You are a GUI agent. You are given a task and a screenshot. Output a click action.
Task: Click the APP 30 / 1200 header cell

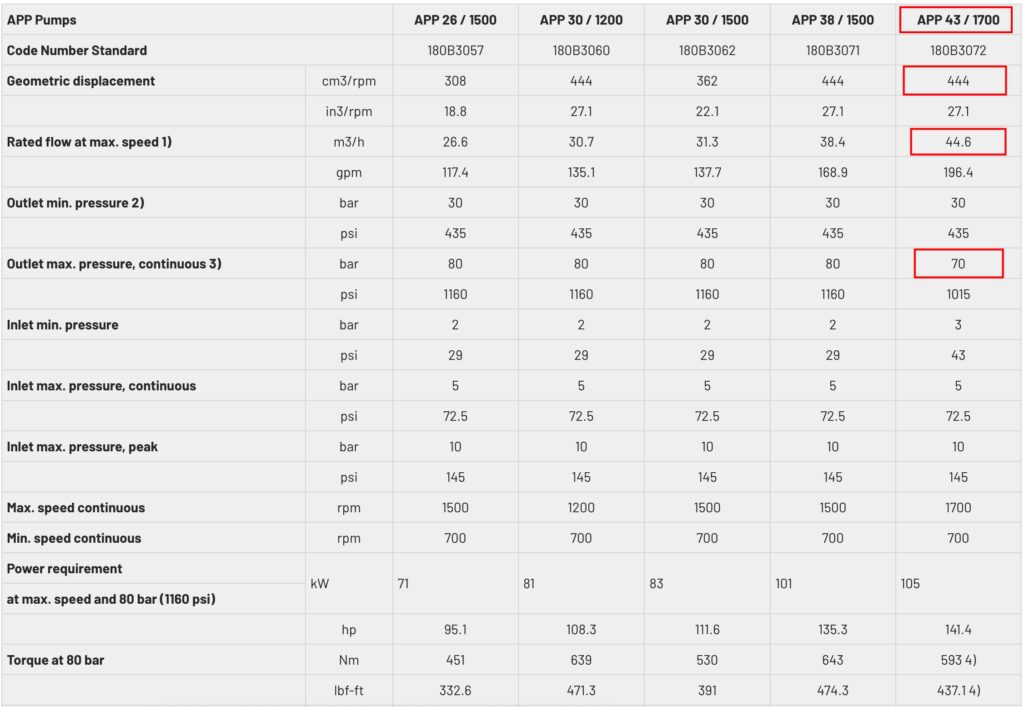click(x=581, y=20)
